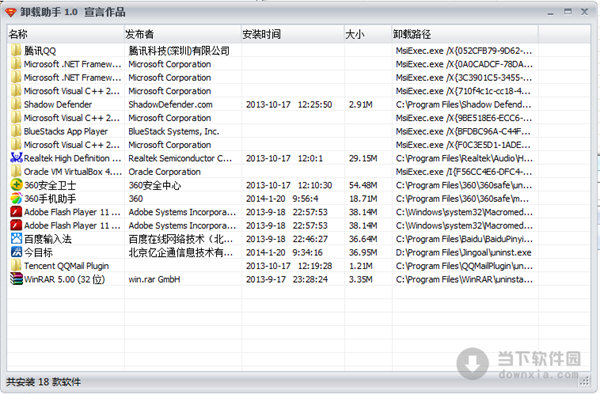Viewport: 600px width, 394px height.
Task: Click install time 2013-10-17 12:25:50
Action: (x=289, y=104)
